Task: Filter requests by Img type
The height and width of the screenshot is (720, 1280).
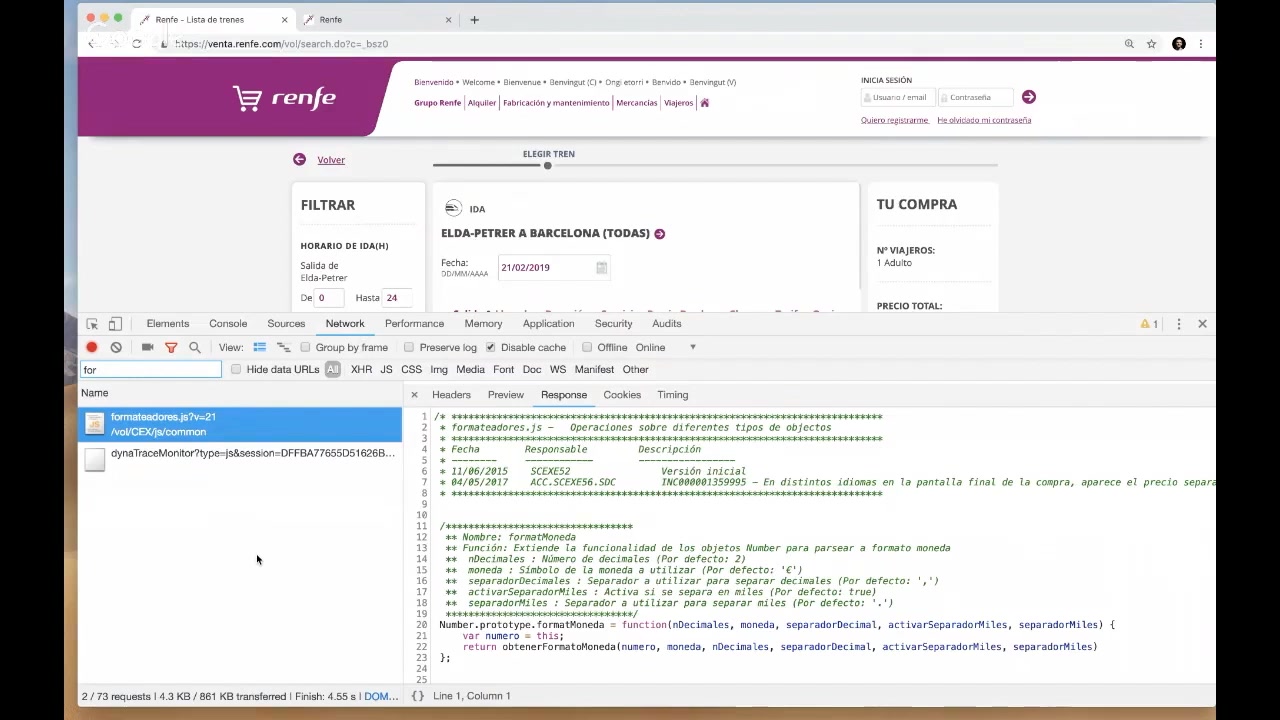Action: pyautogui.click(x=438, y=370)
